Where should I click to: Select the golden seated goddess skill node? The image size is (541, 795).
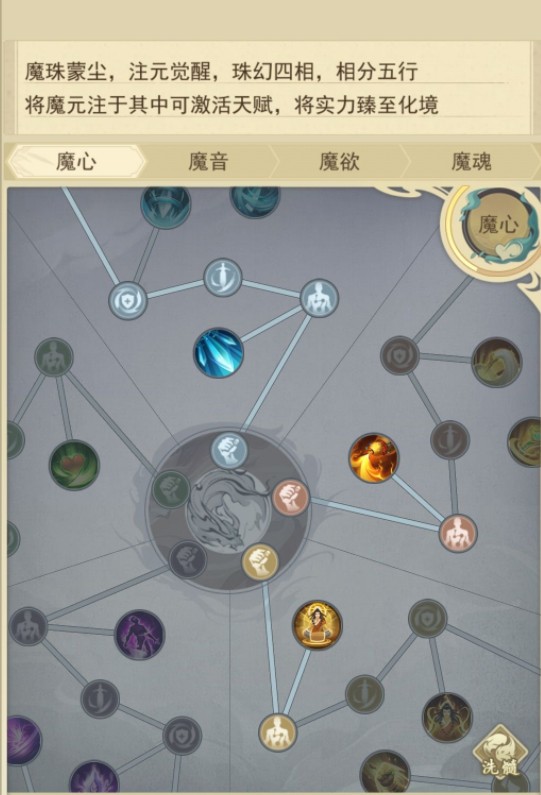point(317,625)
